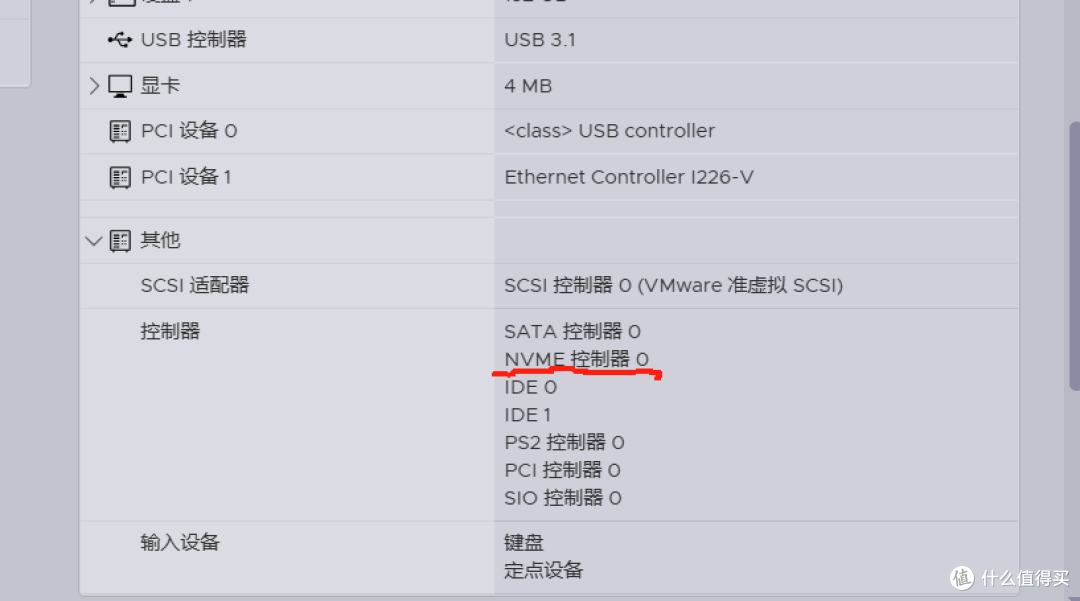Click the PCI 设备 1 icon
This screenshot has height=601, width=1080.
click(120, 178)
